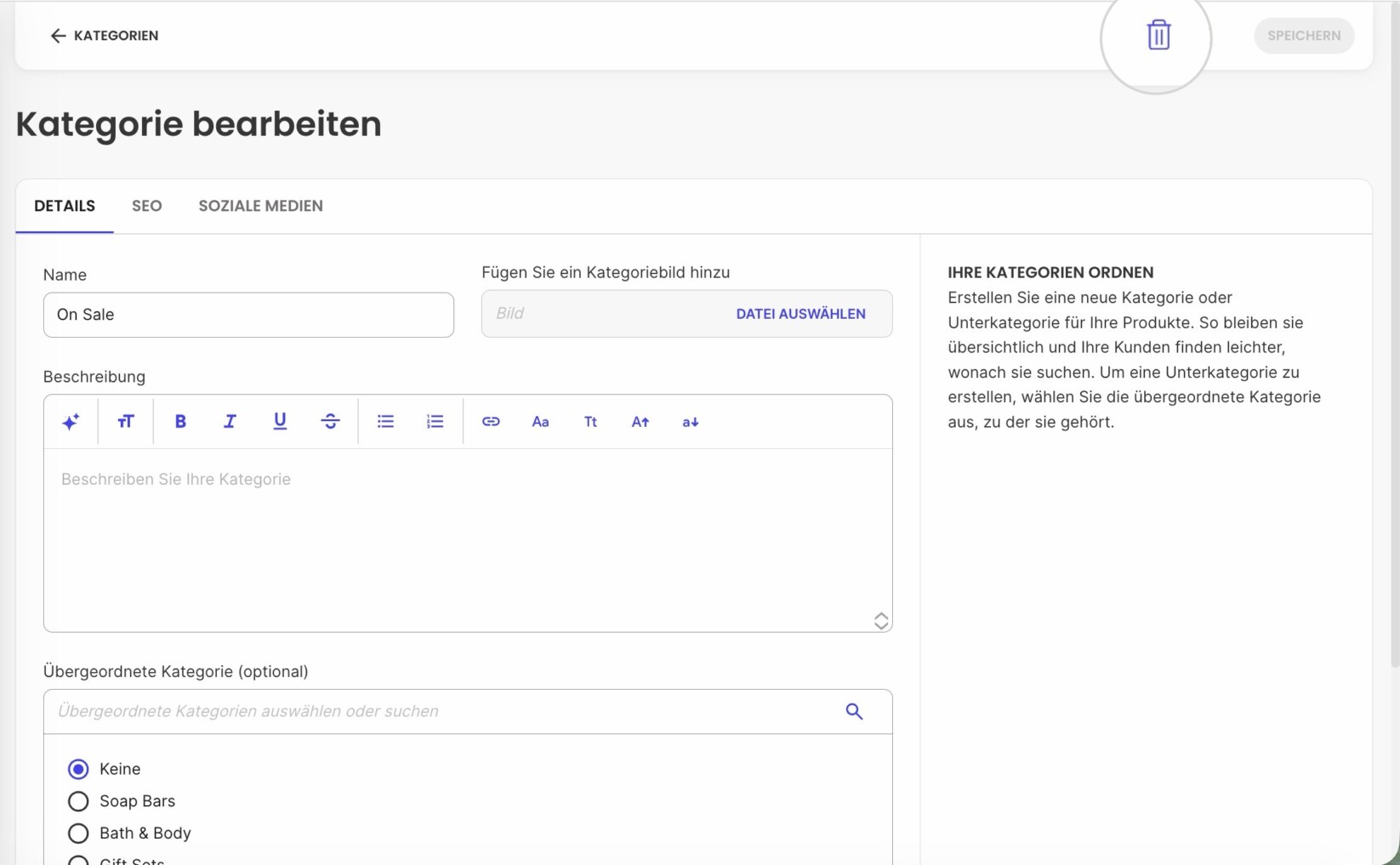
Task: Delete category with trash icon
Action: click(1158, 35)
